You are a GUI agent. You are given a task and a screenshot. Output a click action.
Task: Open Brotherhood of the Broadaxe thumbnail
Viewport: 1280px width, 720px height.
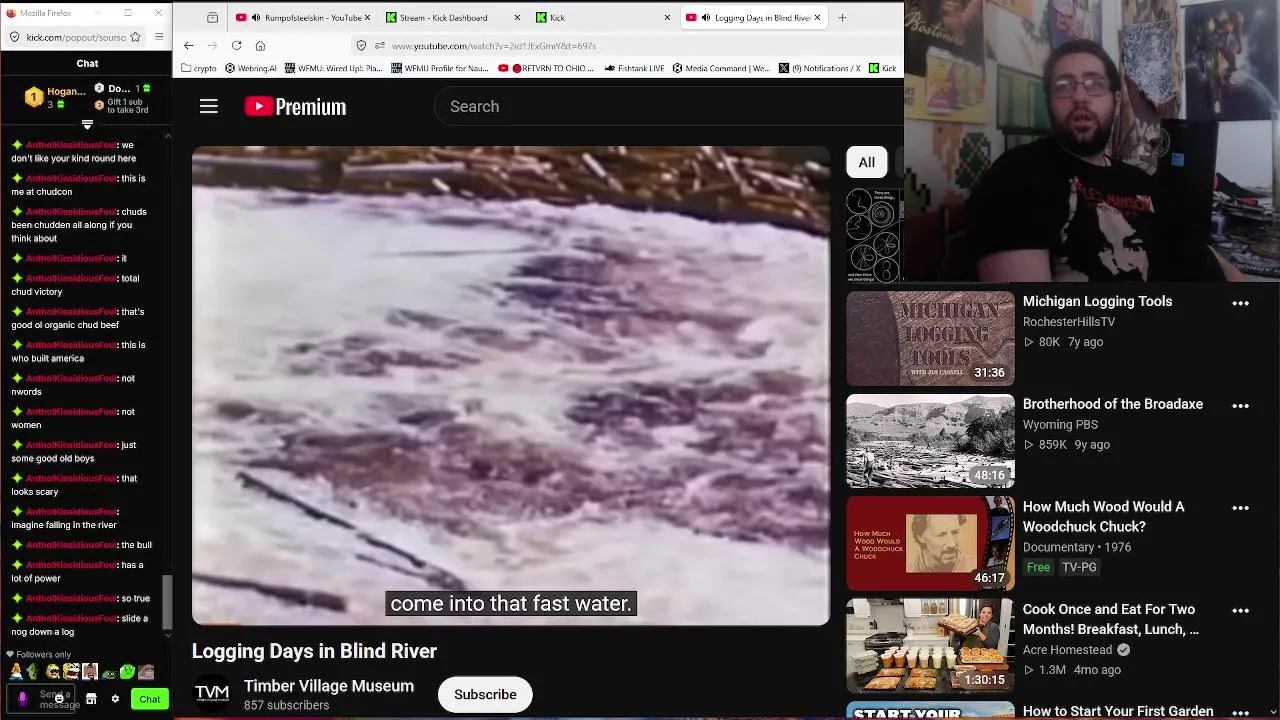(930, 441)
